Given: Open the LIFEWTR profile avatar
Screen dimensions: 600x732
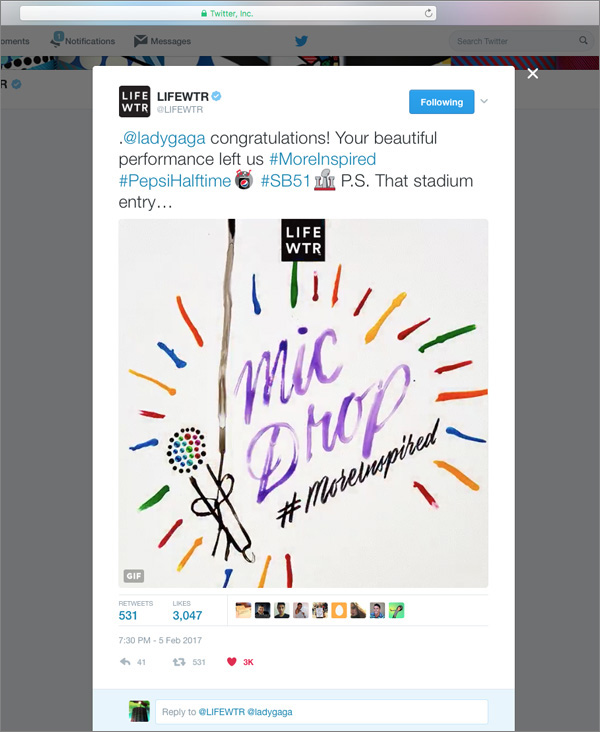Looking at the screenshot, I should [x=134, y=101].
